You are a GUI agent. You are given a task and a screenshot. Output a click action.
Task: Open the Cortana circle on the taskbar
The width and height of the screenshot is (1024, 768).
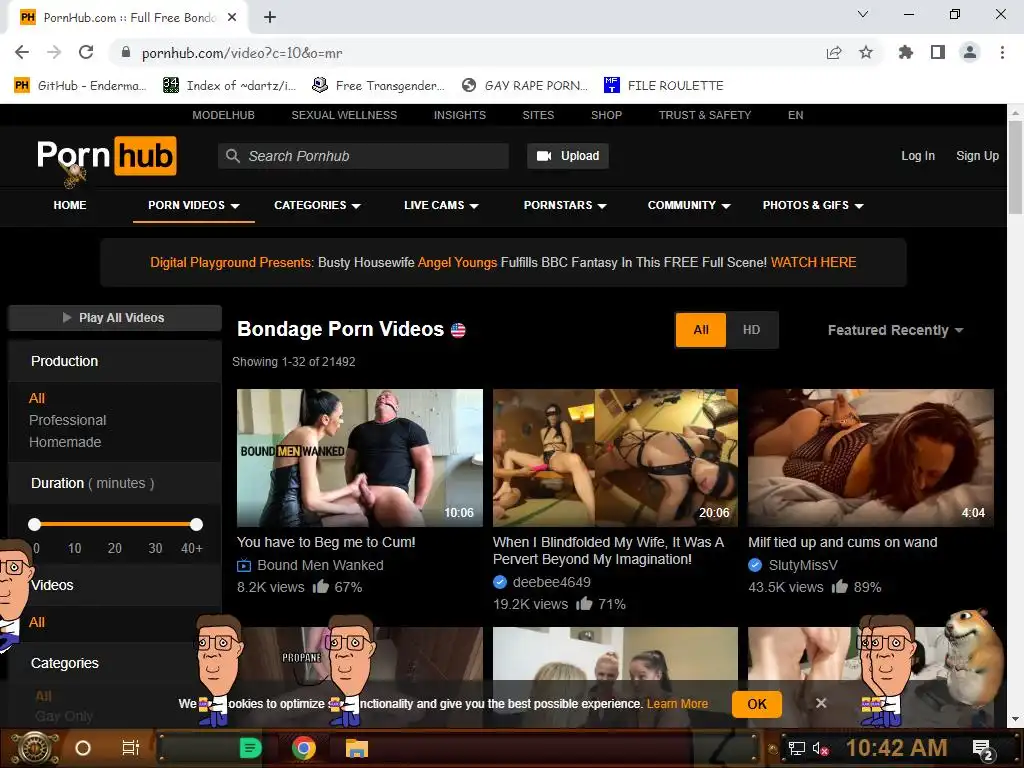pyautogui.click(x=83, y=748)
